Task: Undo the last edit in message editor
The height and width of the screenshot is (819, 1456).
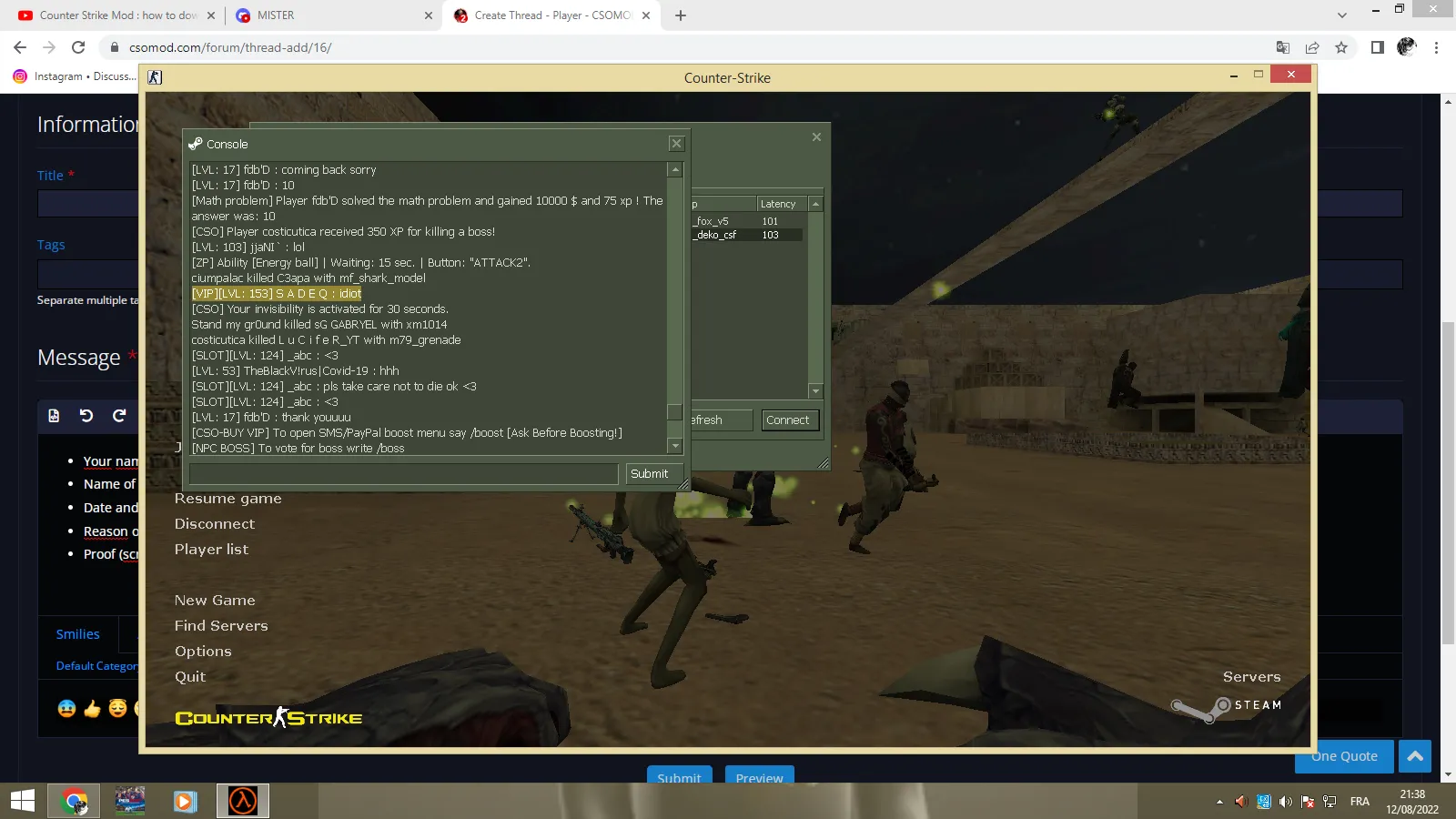Action: [x=86, y=415]
